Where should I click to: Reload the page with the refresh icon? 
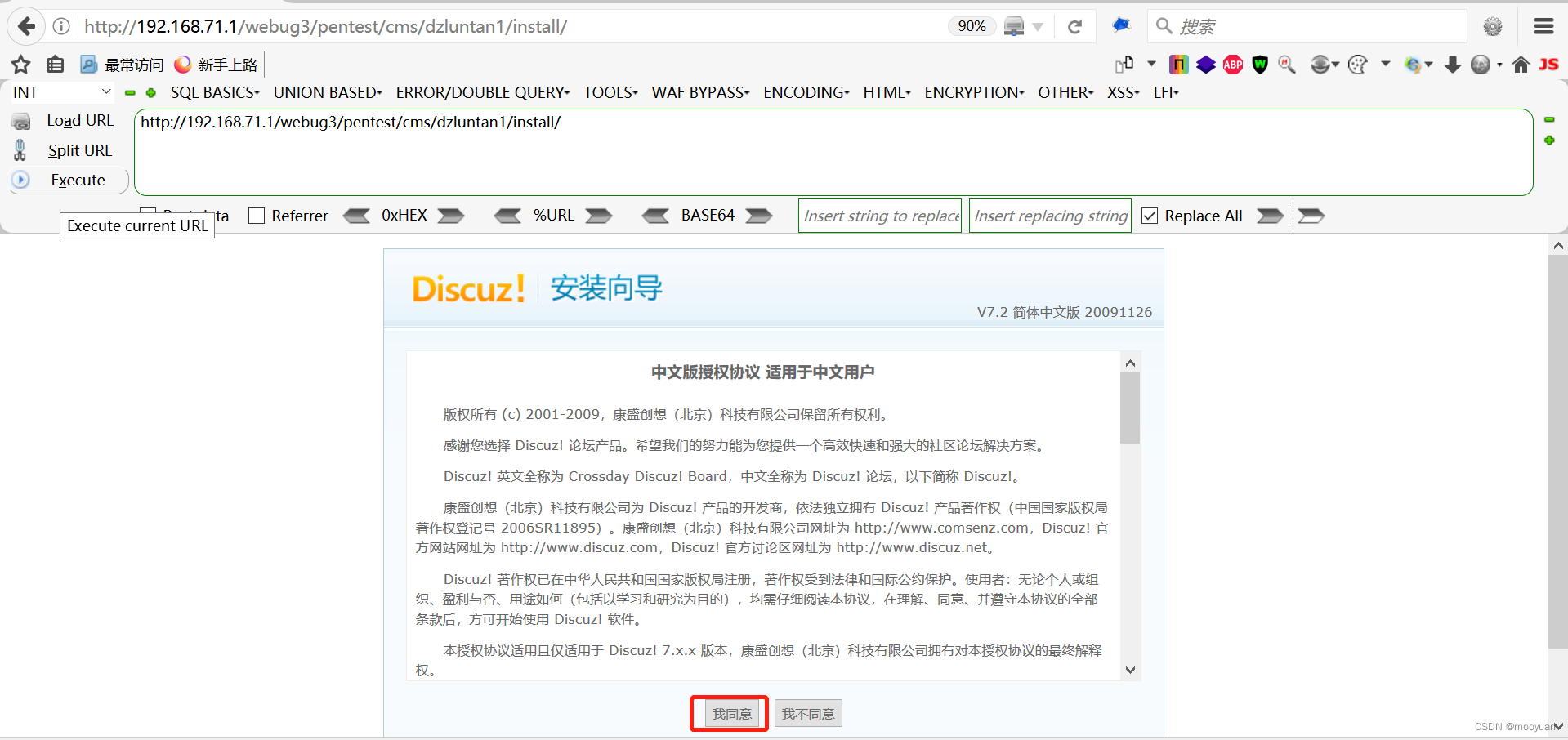click(x=1075, y=26)
